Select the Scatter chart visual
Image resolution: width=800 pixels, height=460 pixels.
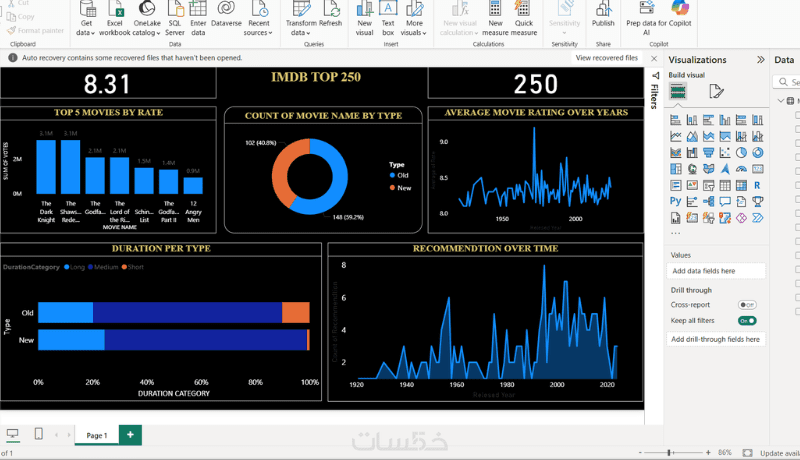coord(724,152)
